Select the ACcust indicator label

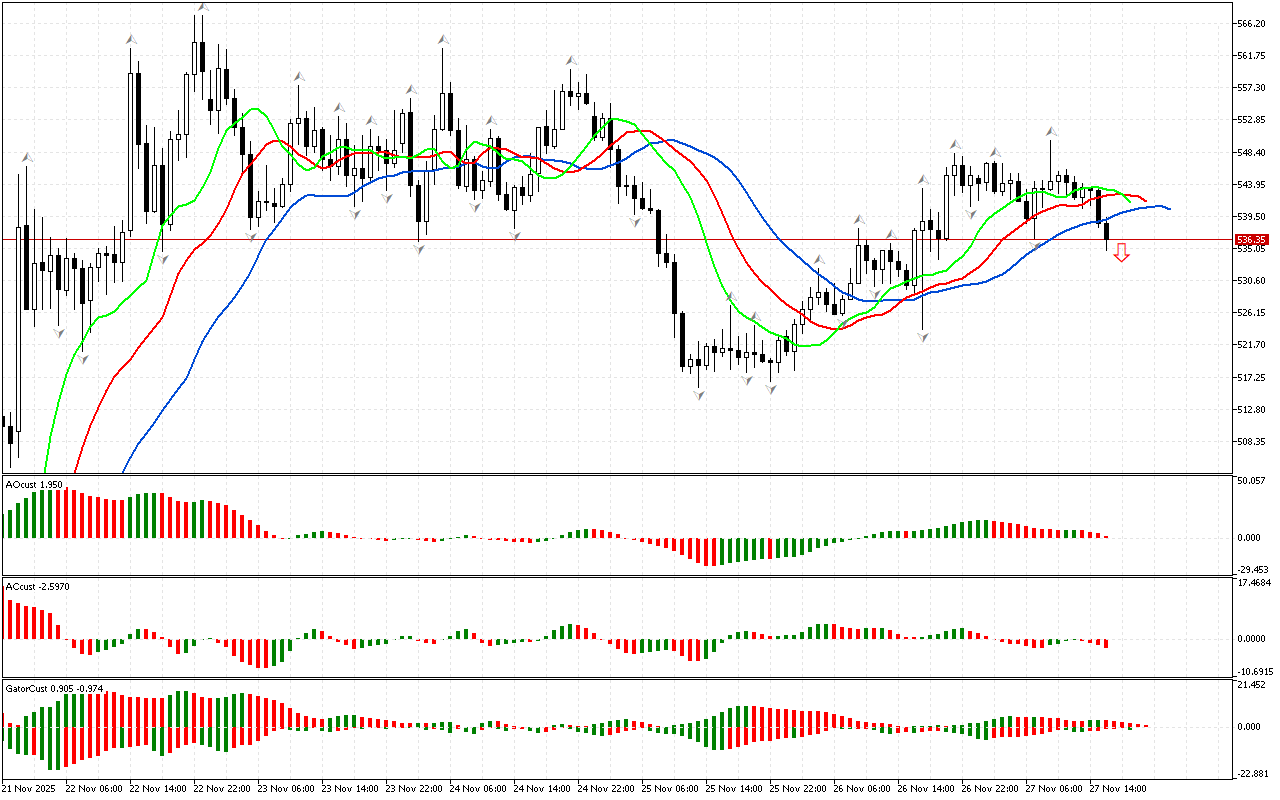(x=36, y=586)
